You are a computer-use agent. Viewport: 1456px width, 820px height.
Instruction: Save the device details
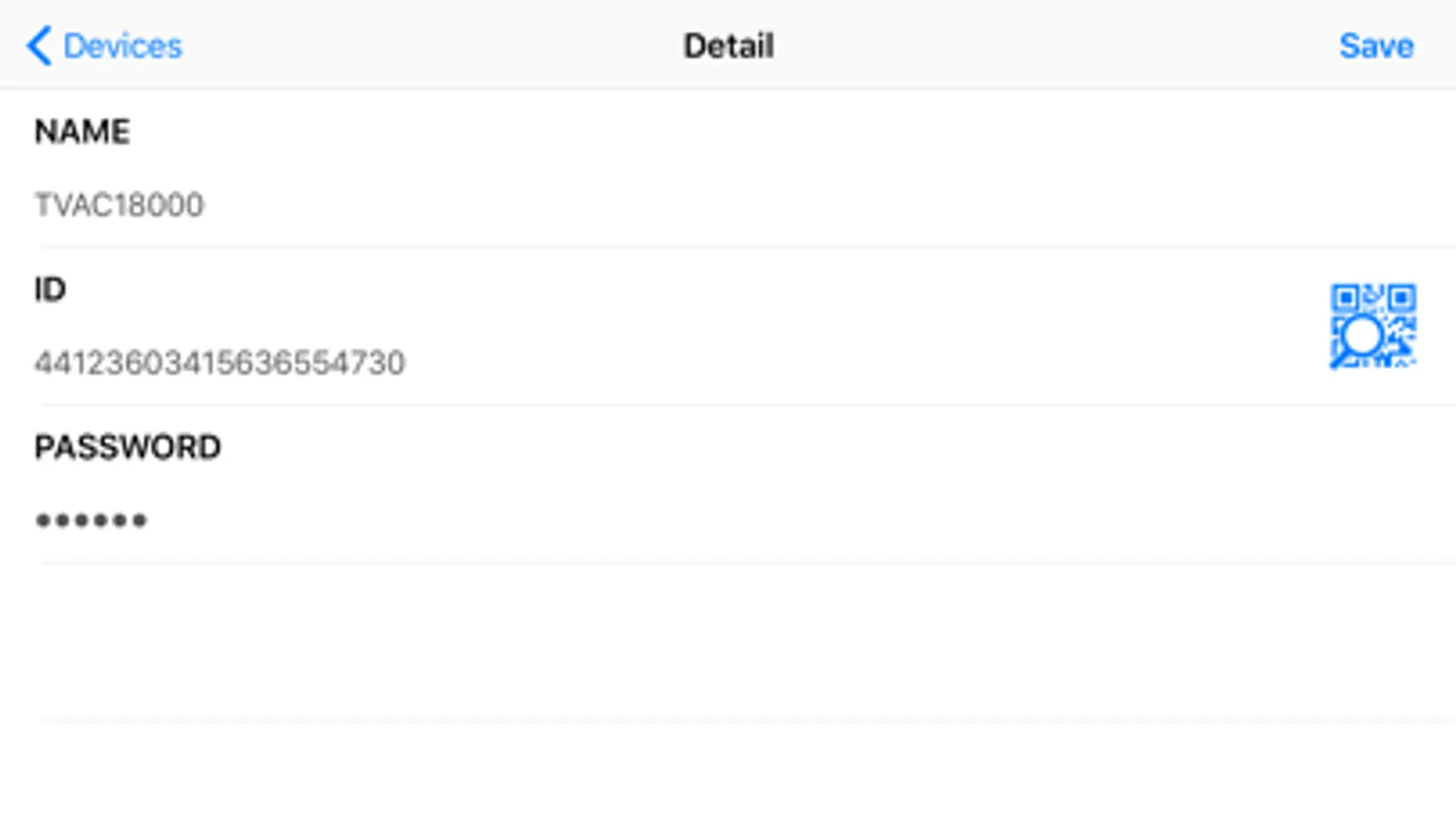pyautogui.click(x=1376, y=46)
